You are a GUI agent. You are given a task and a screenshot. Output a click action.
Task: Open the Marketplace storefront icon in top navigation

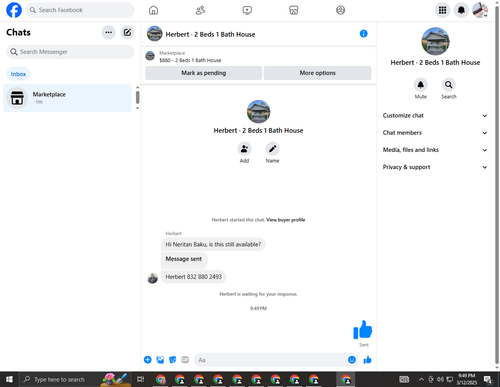pos(294,10)
